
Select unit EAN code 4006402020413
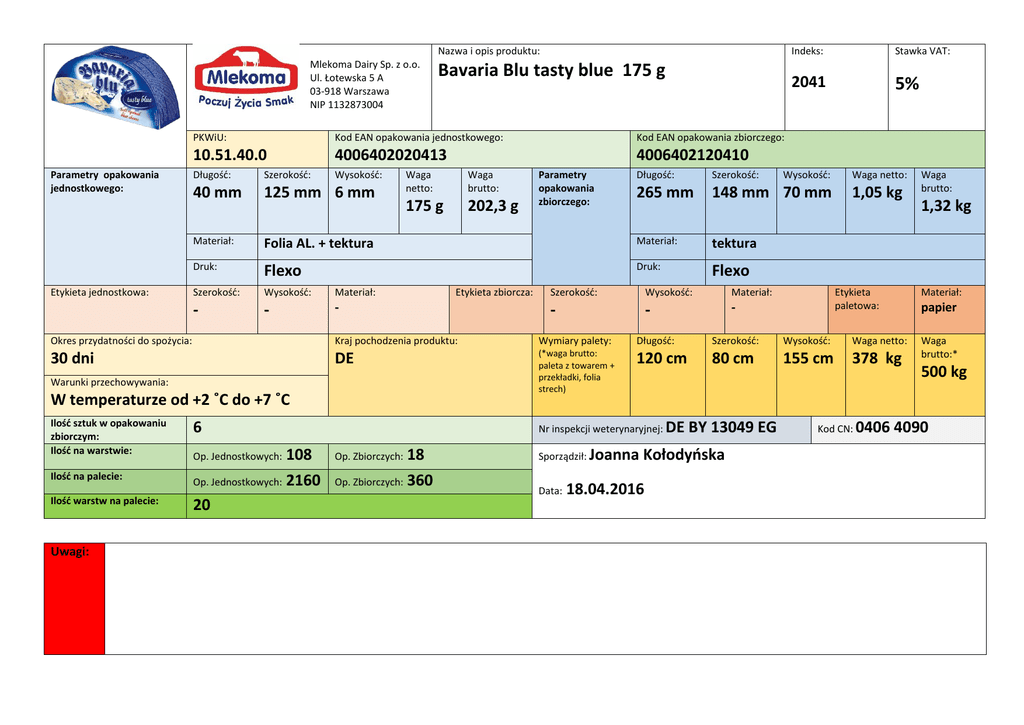click(390, 155)
